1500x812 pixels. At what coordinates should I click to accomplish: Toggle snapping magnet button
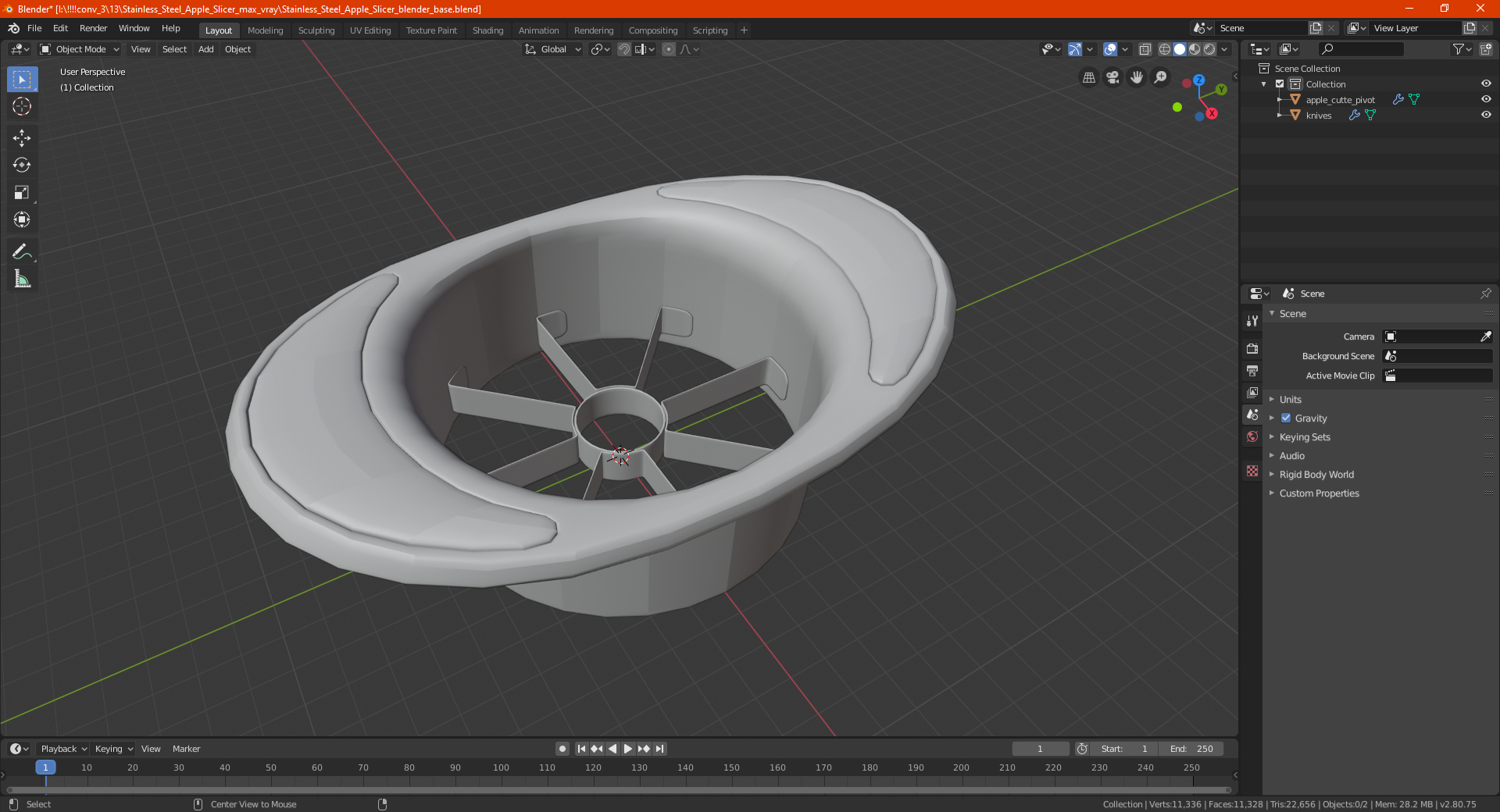click(x=624, y=49)
